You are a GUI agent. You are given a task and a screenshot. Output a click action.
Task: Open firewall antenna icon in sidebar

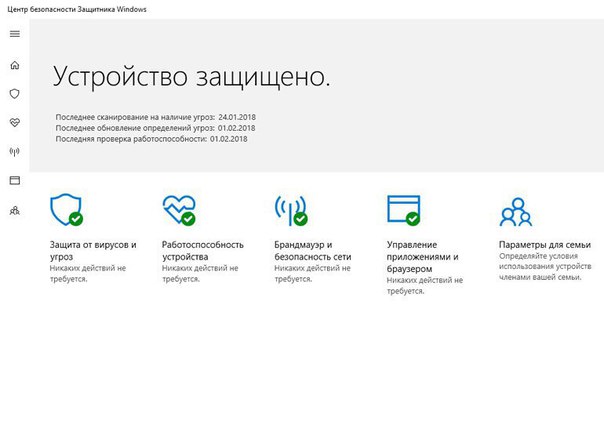(15, 151)
